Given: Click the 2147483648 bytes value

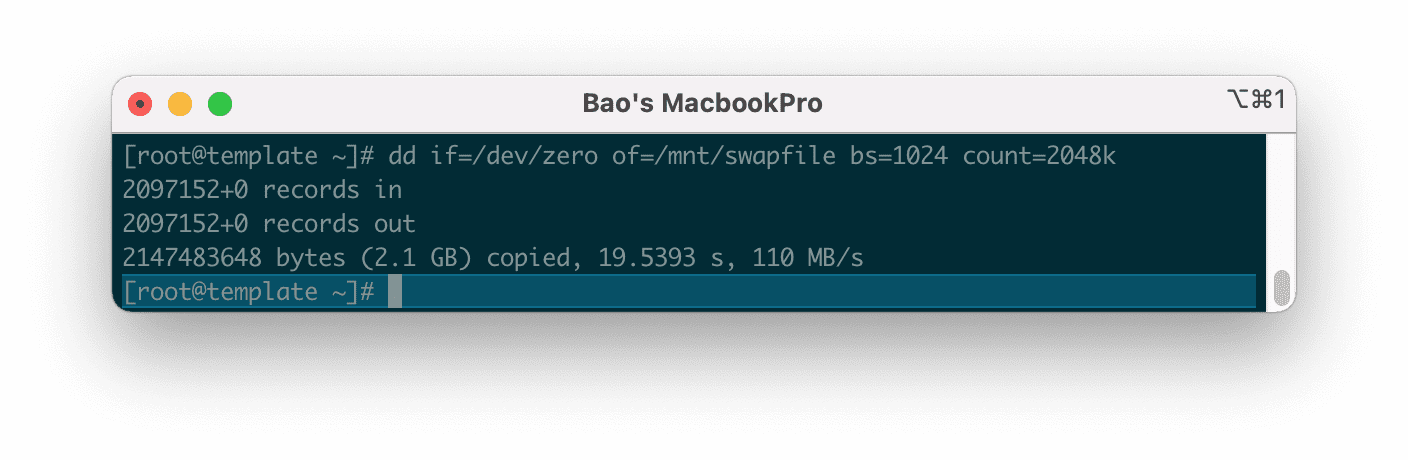Looking at the screenshot, I should click(192, 258).
